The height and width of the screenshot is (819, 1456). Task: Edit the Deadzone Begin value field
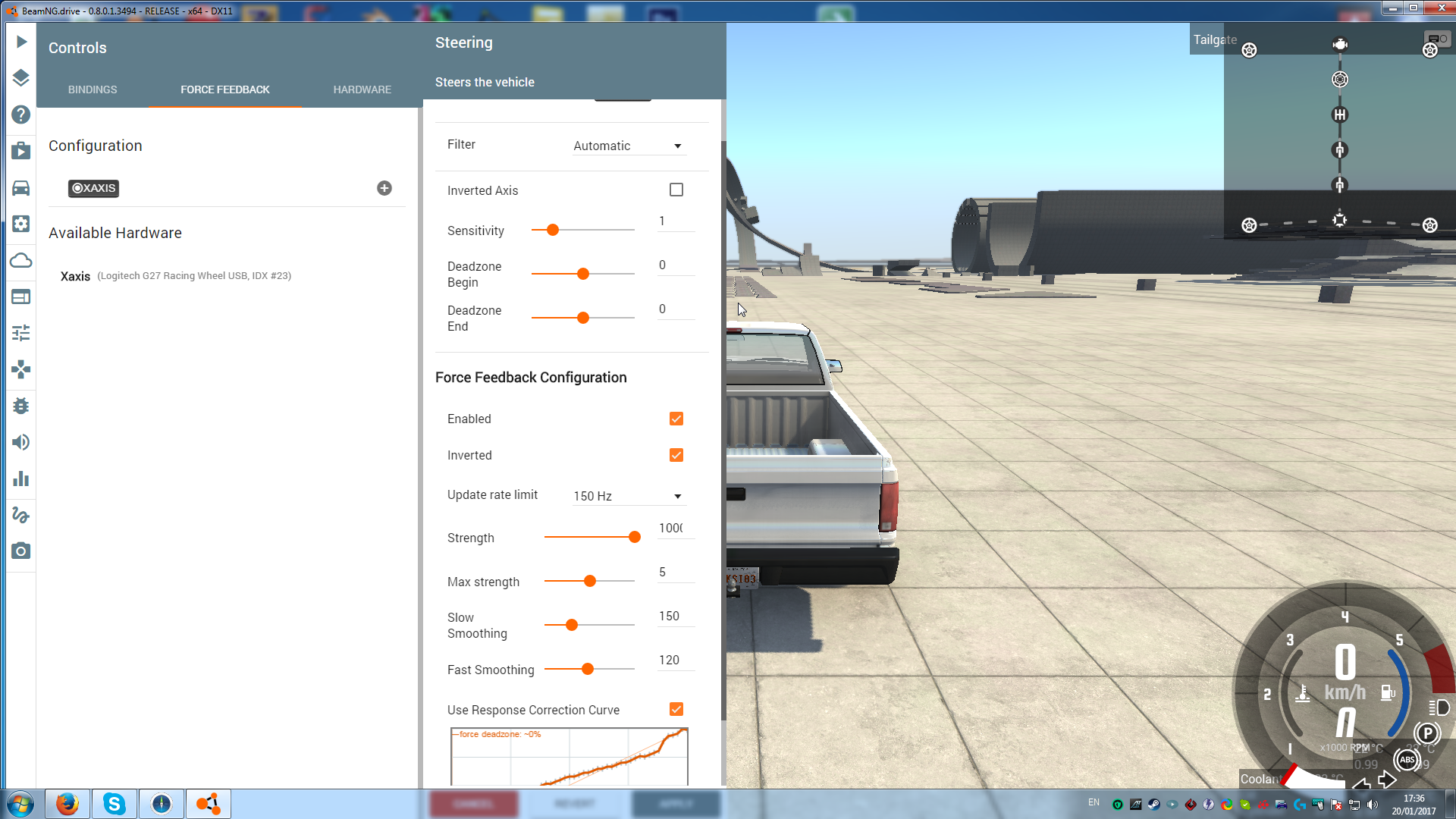point(676,265)
